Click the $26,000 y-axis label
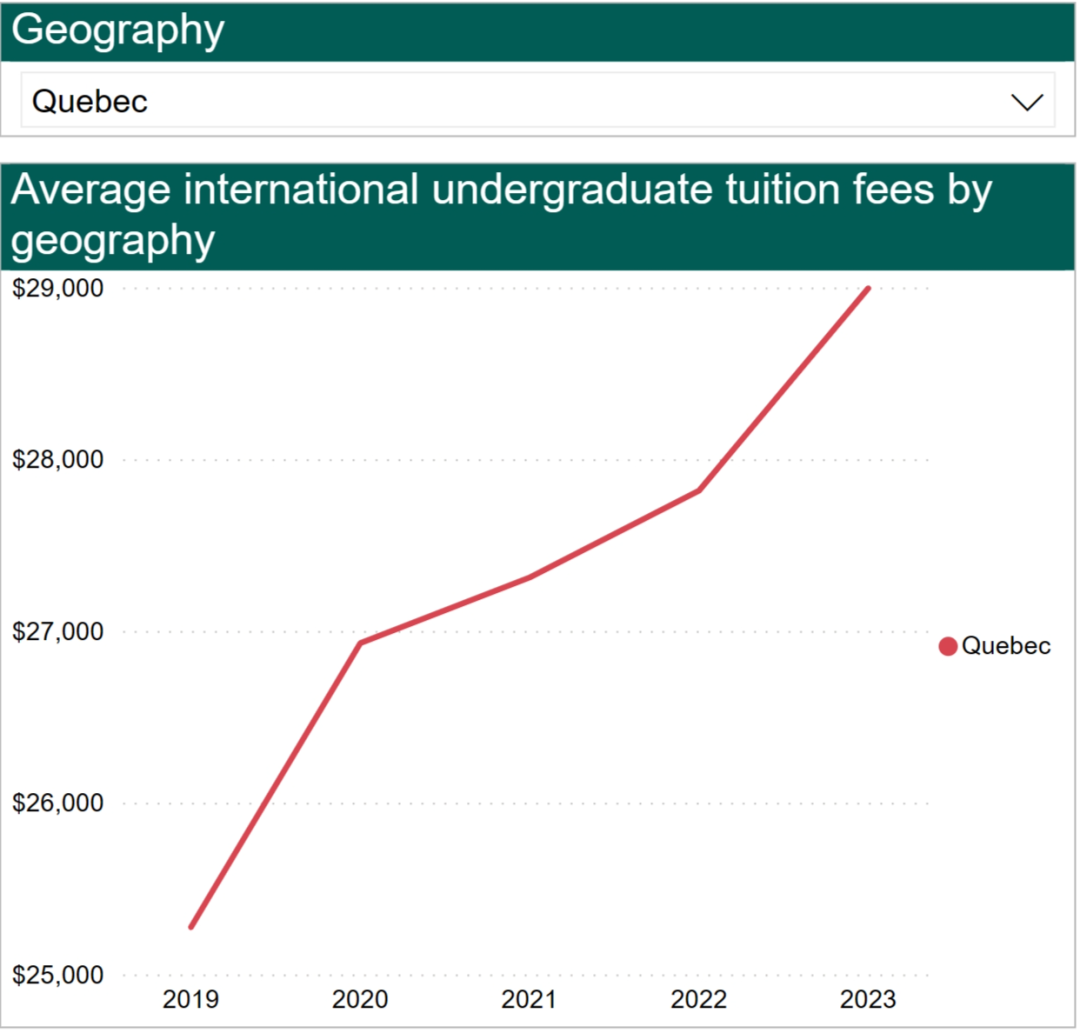 tap(58, 803)
